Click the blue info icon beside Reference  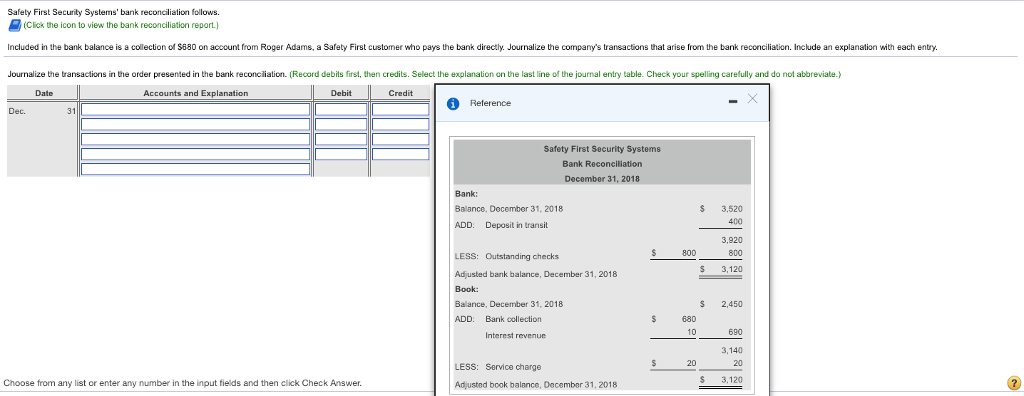(453, 103)
